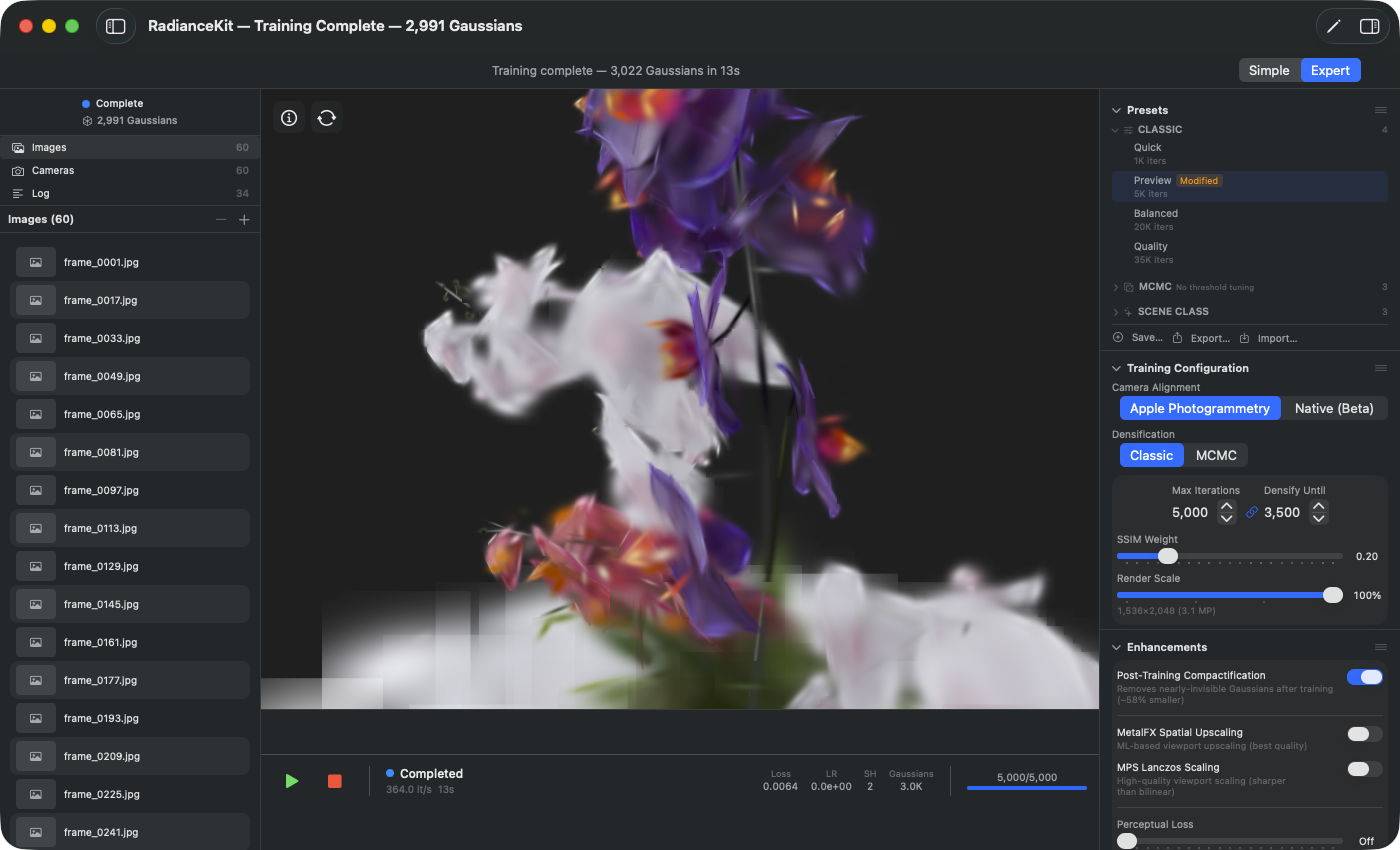Click thumbnail icon of frame_0001.jpg
This screenshot has width=1400, height=850.
coord(36,262)
